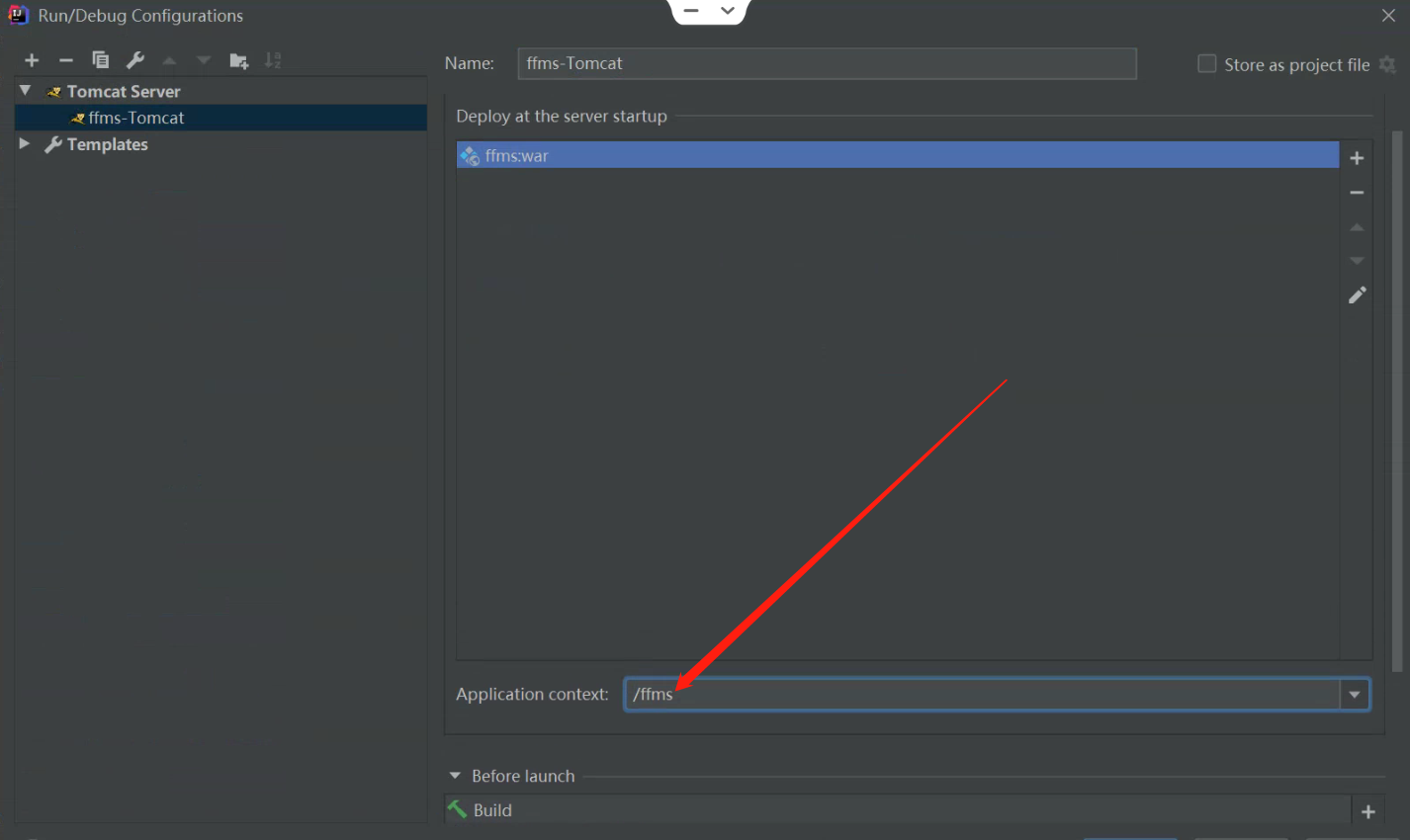This screenshot has height=840, width=1410.
Task: Remove ffms:war from deployment list
Action: point(1357,193)
